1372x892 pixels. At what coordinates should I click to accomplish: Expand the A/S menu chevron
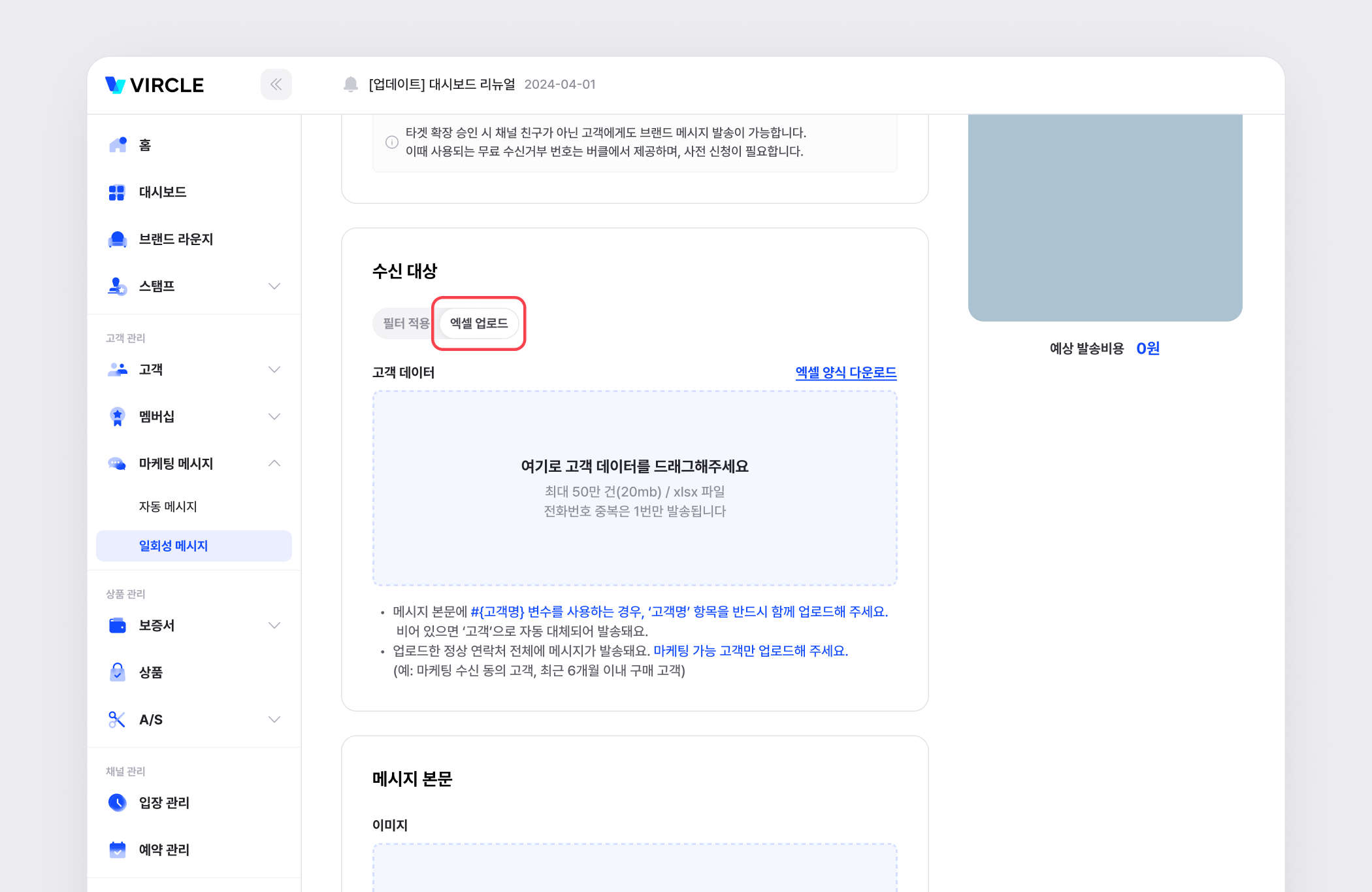274,719
